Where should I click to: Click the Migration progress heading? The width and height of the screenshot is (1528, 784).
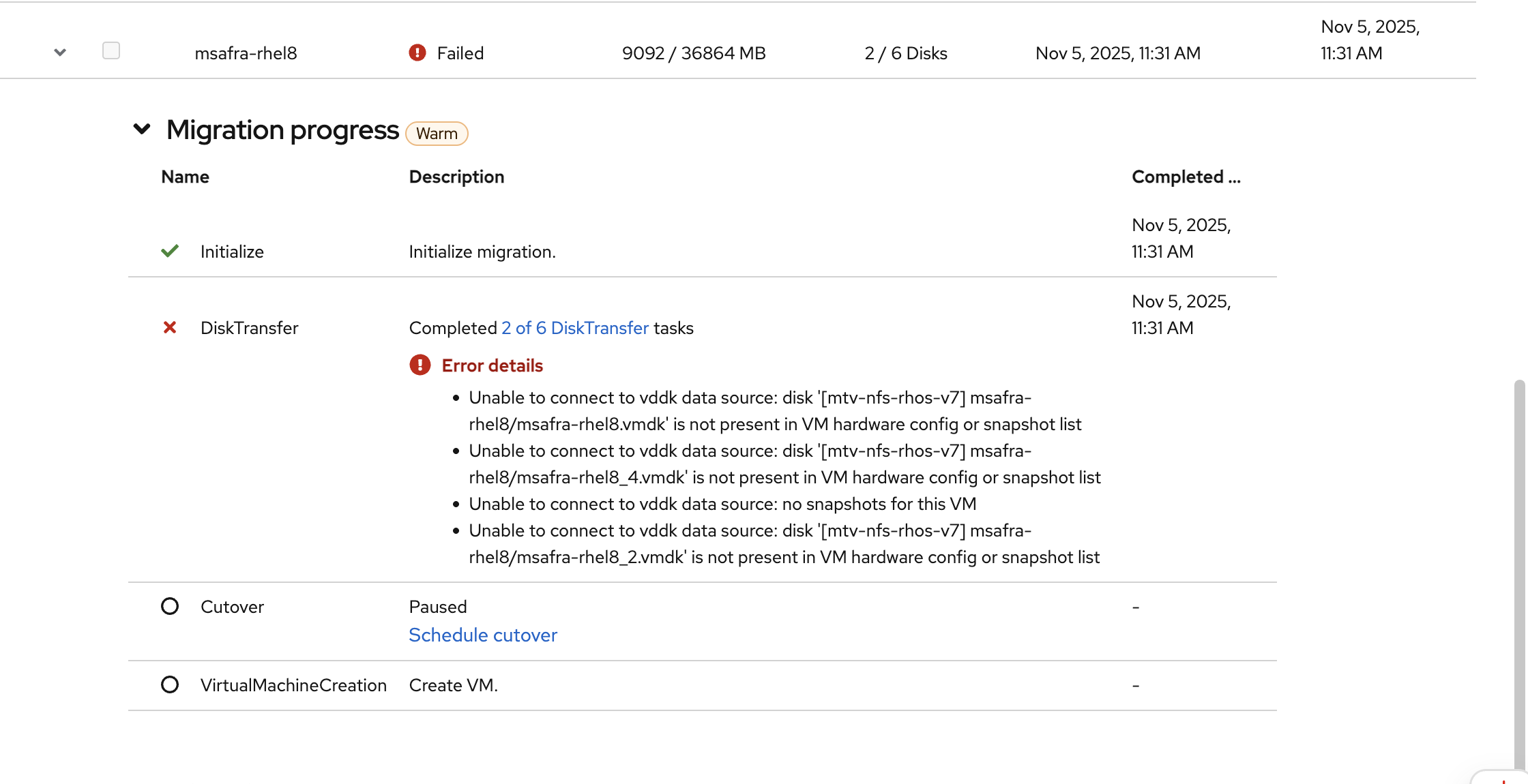282,130
